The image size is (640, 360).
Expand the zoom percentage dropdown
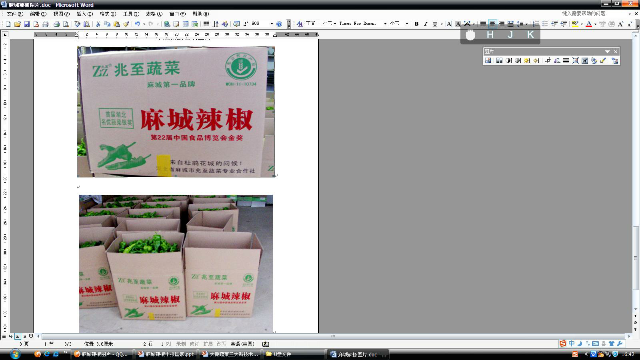tap(272, 24)
